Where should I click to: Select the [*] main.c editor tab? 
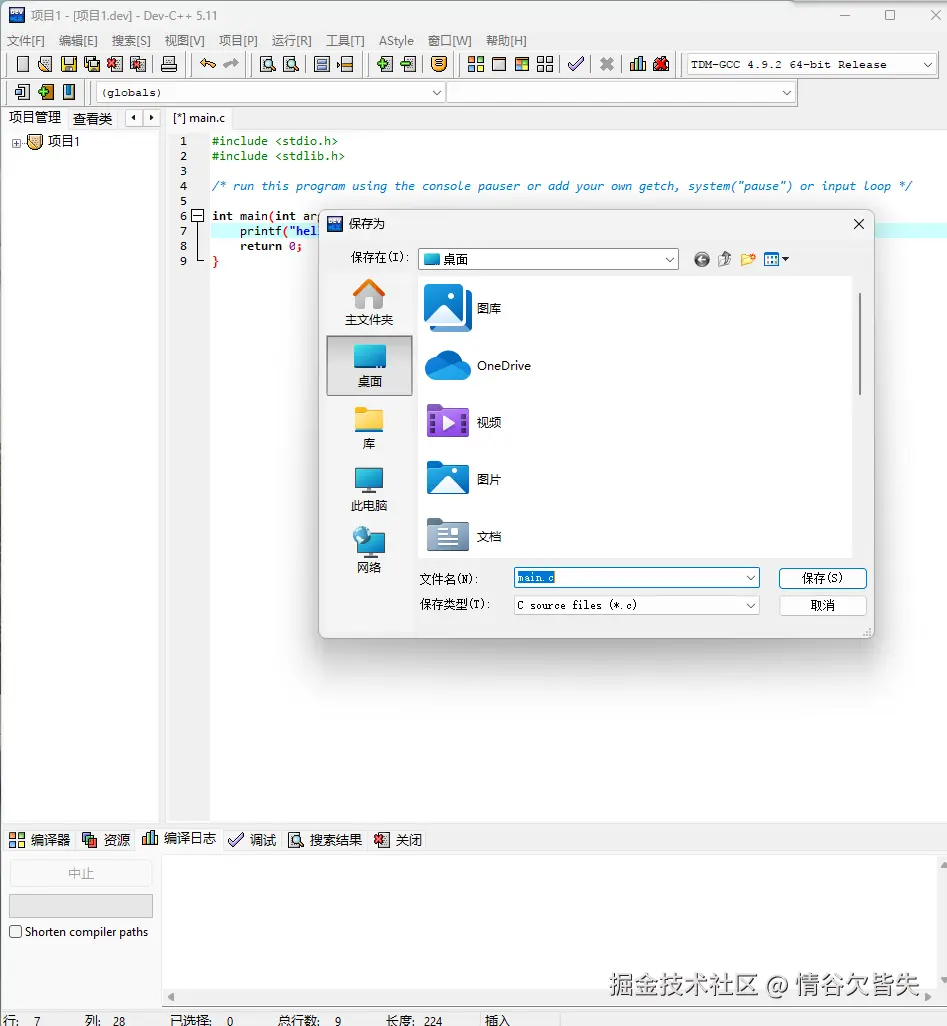point(199,118)
